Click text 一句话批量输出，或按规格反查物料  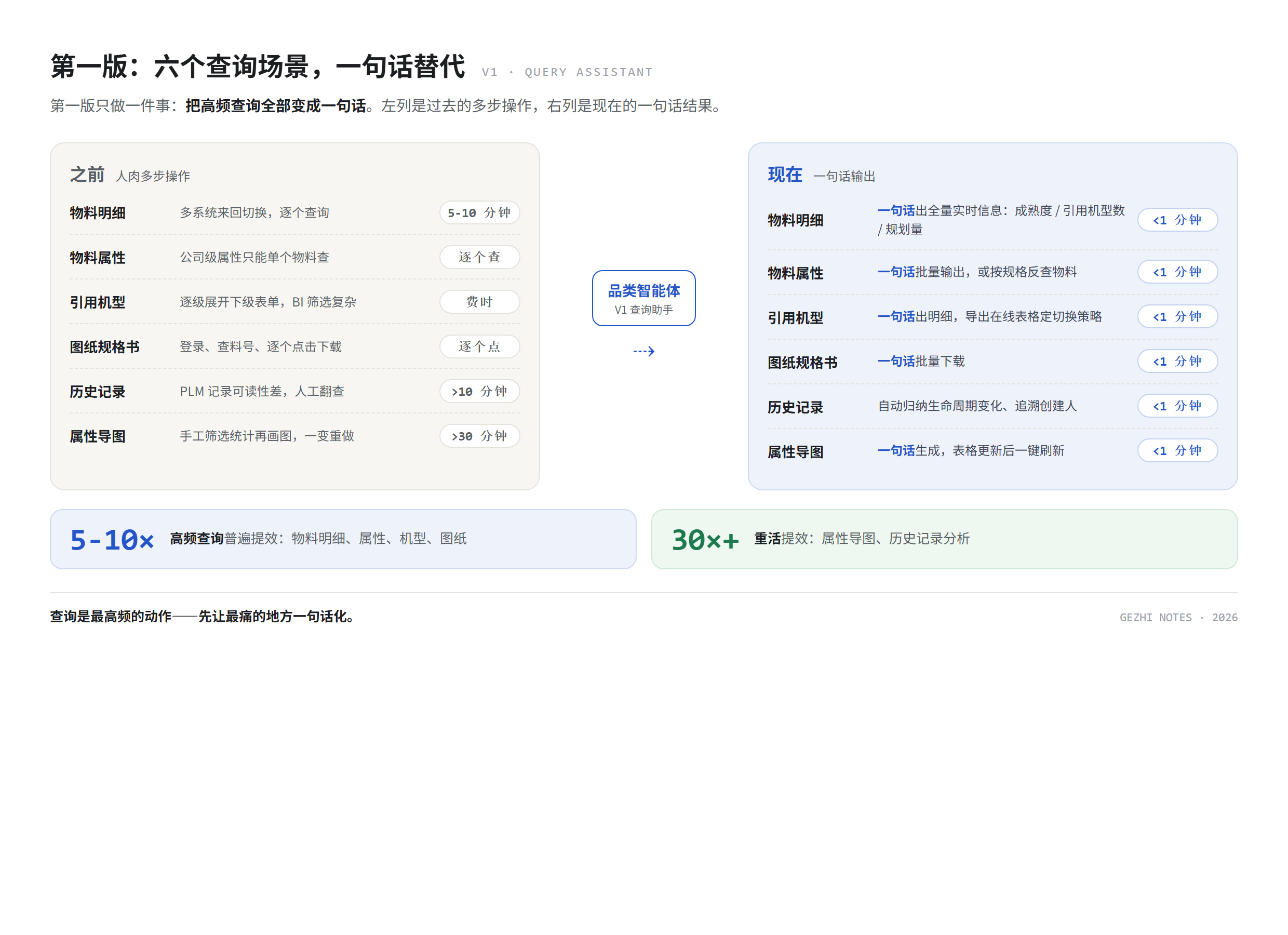point(977,272)
